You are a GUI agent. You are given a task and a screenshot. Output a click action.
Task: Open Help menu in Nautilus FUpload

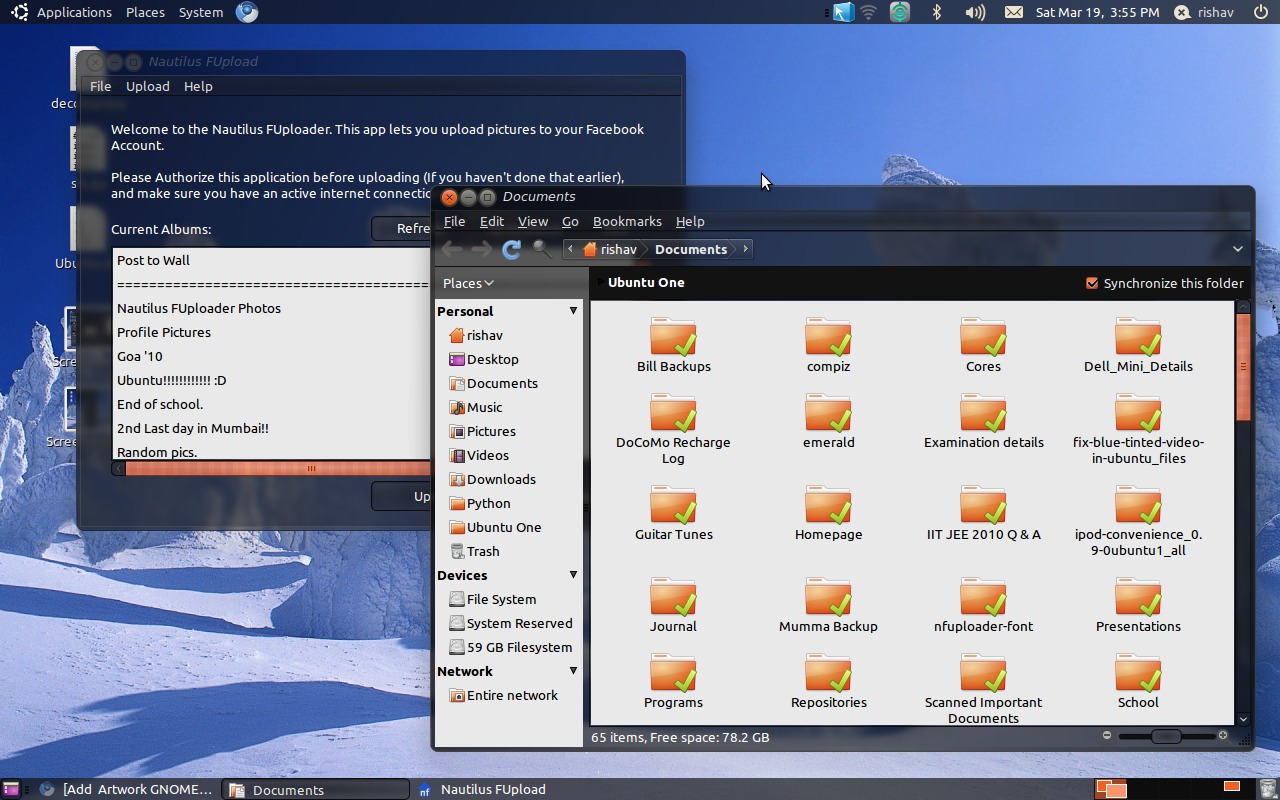pyautogui.click(x=198, y=86)
